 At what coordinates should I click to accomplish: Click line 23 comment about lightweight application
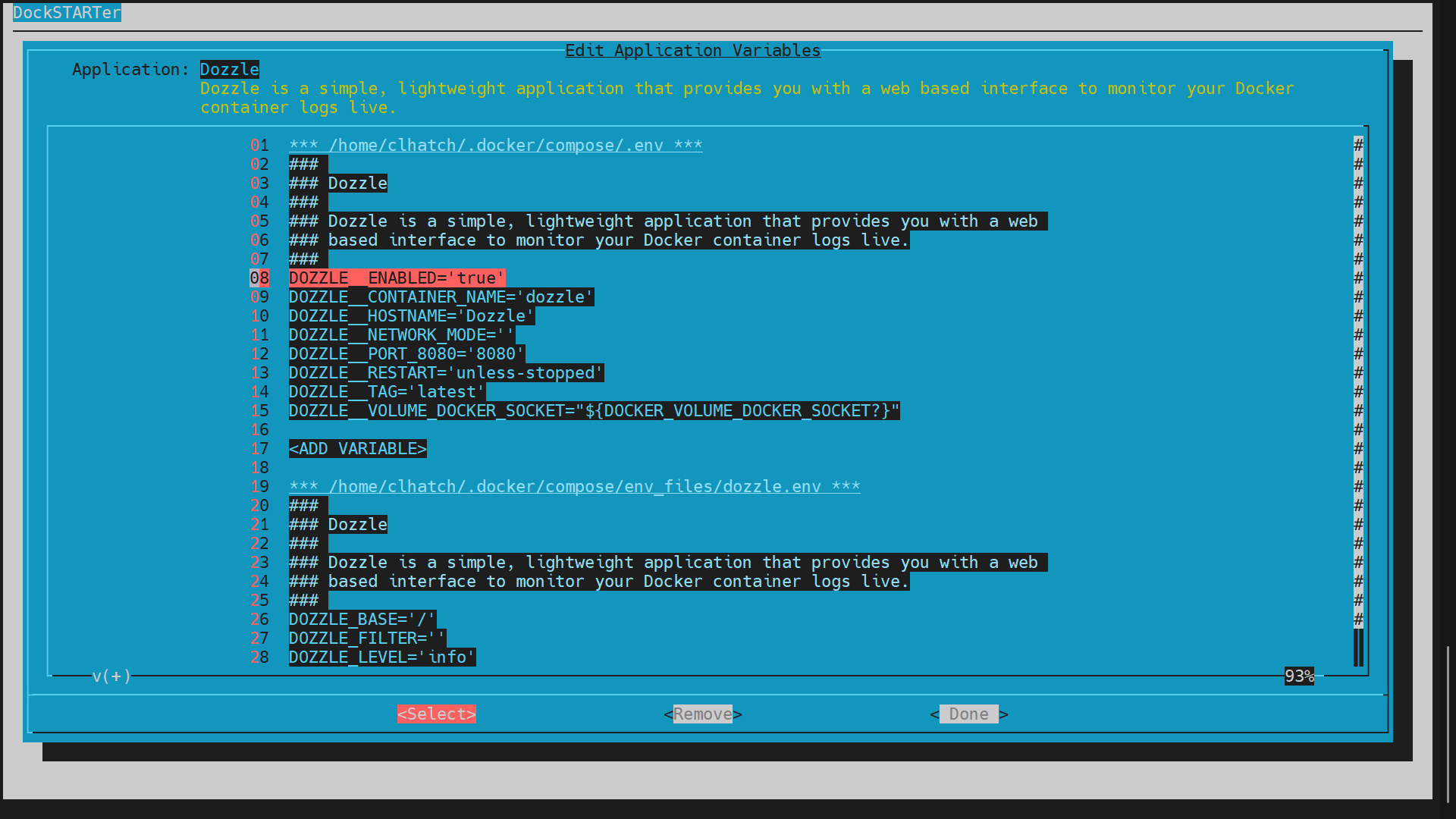[x=668, y=562]
